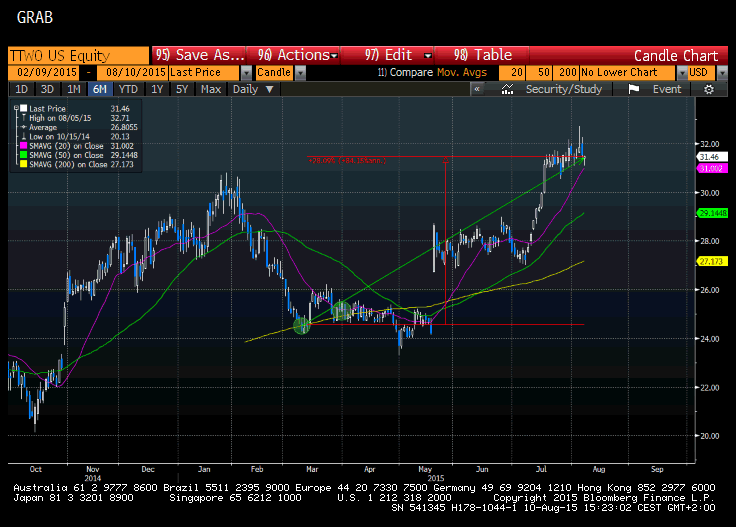
Task: Open chart settings gear icon
Action: (x=709, y=89)
